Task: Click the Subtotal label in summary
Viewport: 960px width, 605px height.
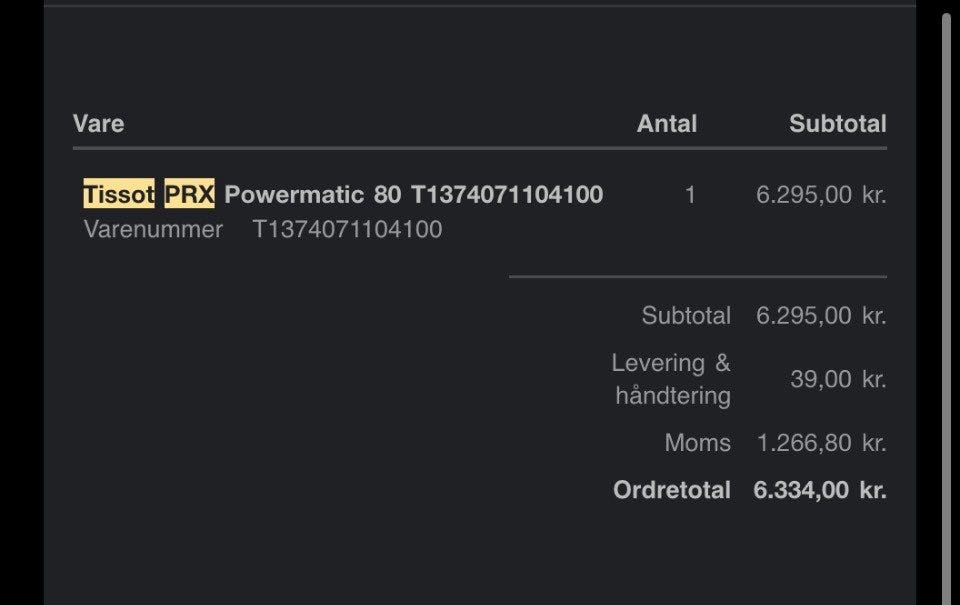Action: (686, 316)
